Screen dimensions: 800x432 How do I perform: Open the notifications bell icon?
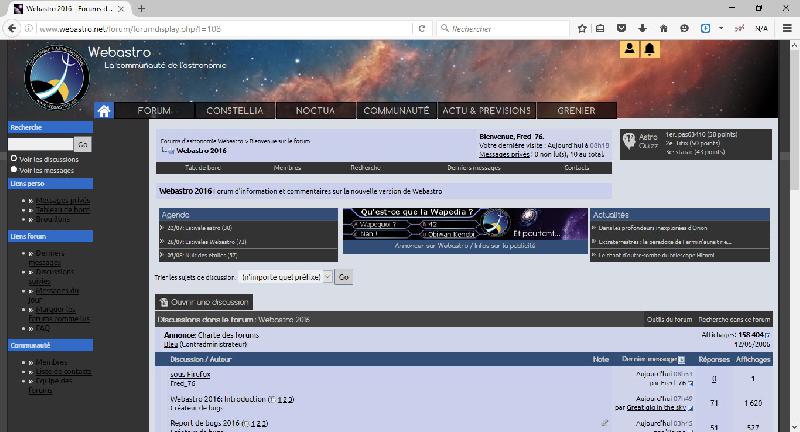(x=649, y=49)
